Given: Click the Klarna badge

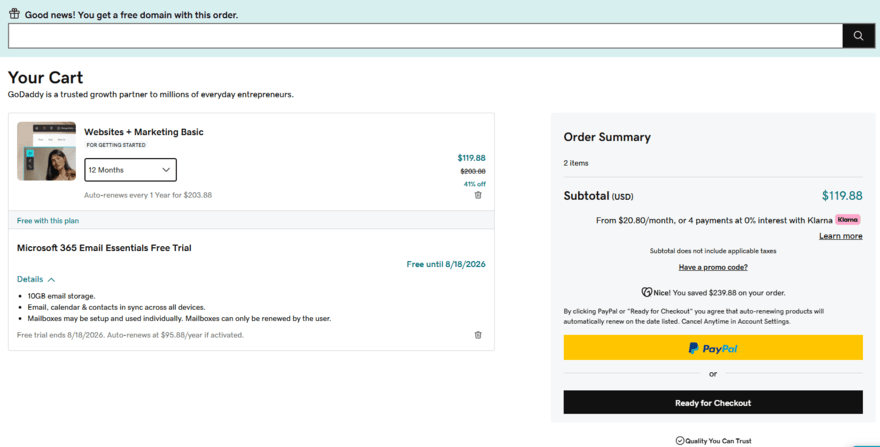Looking at the screenshot, I should point(847,220).
